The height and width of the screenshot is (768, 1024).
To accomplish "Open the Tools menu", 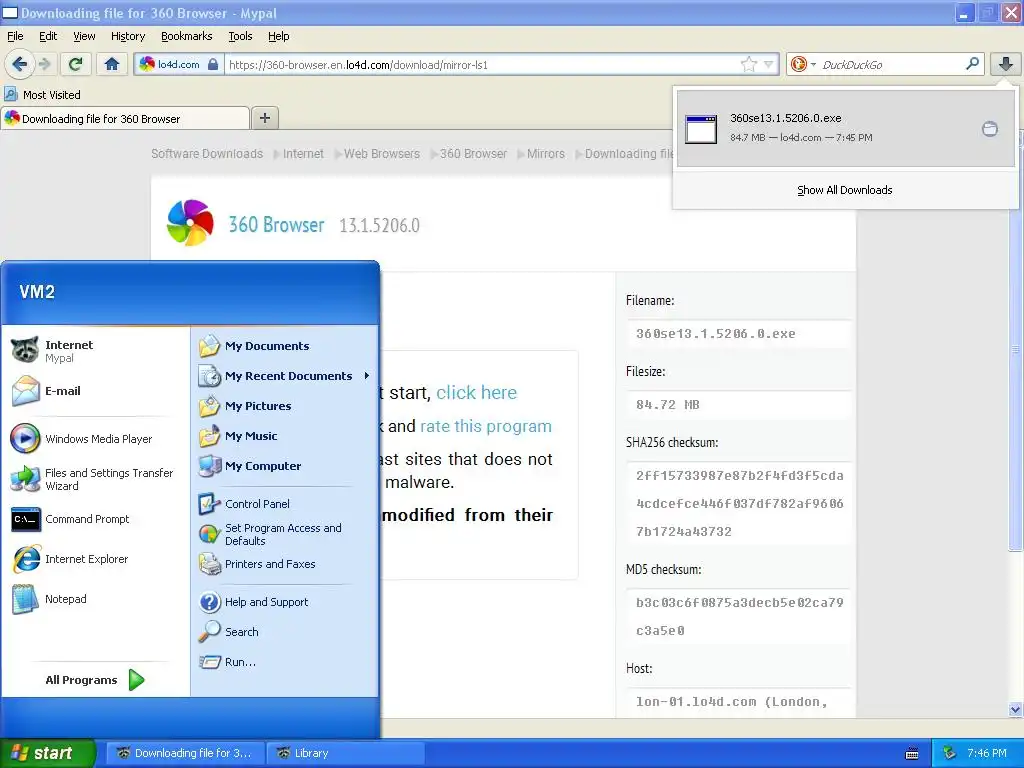I will [x=240, y=36].
